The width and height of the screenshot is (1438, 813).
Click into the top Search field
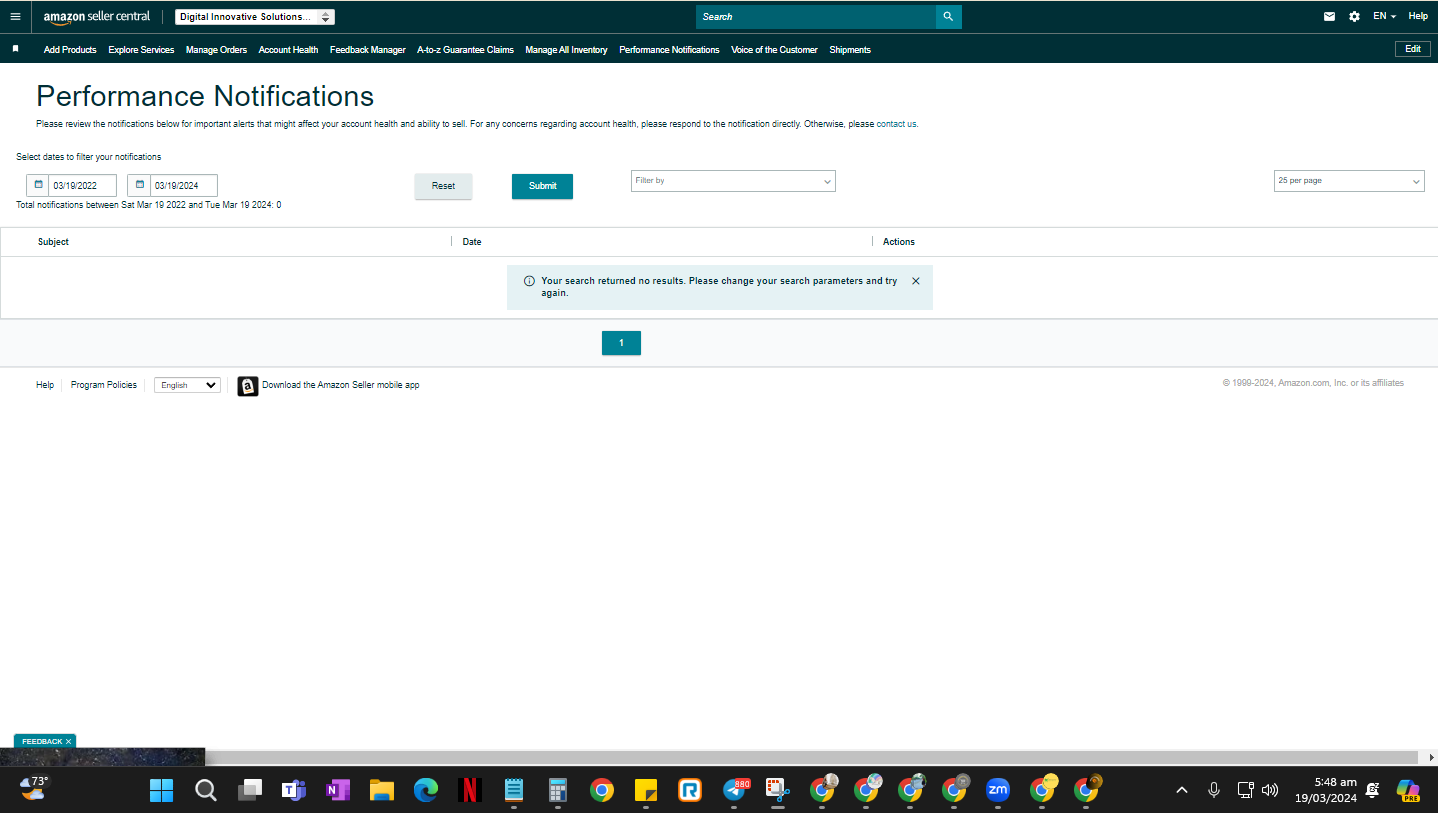[x=816, y=17]
